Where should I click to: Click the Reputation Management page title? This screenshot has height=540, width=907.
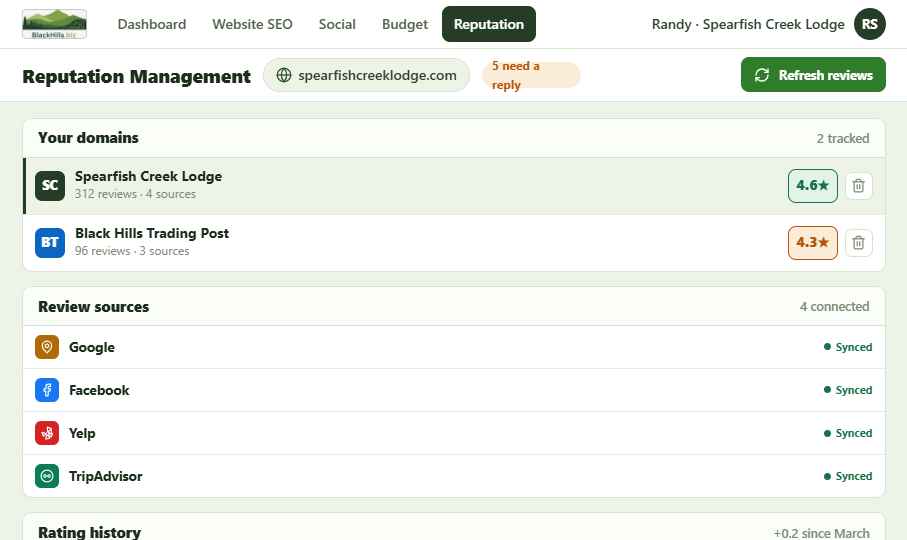click(x=137, y=76)
